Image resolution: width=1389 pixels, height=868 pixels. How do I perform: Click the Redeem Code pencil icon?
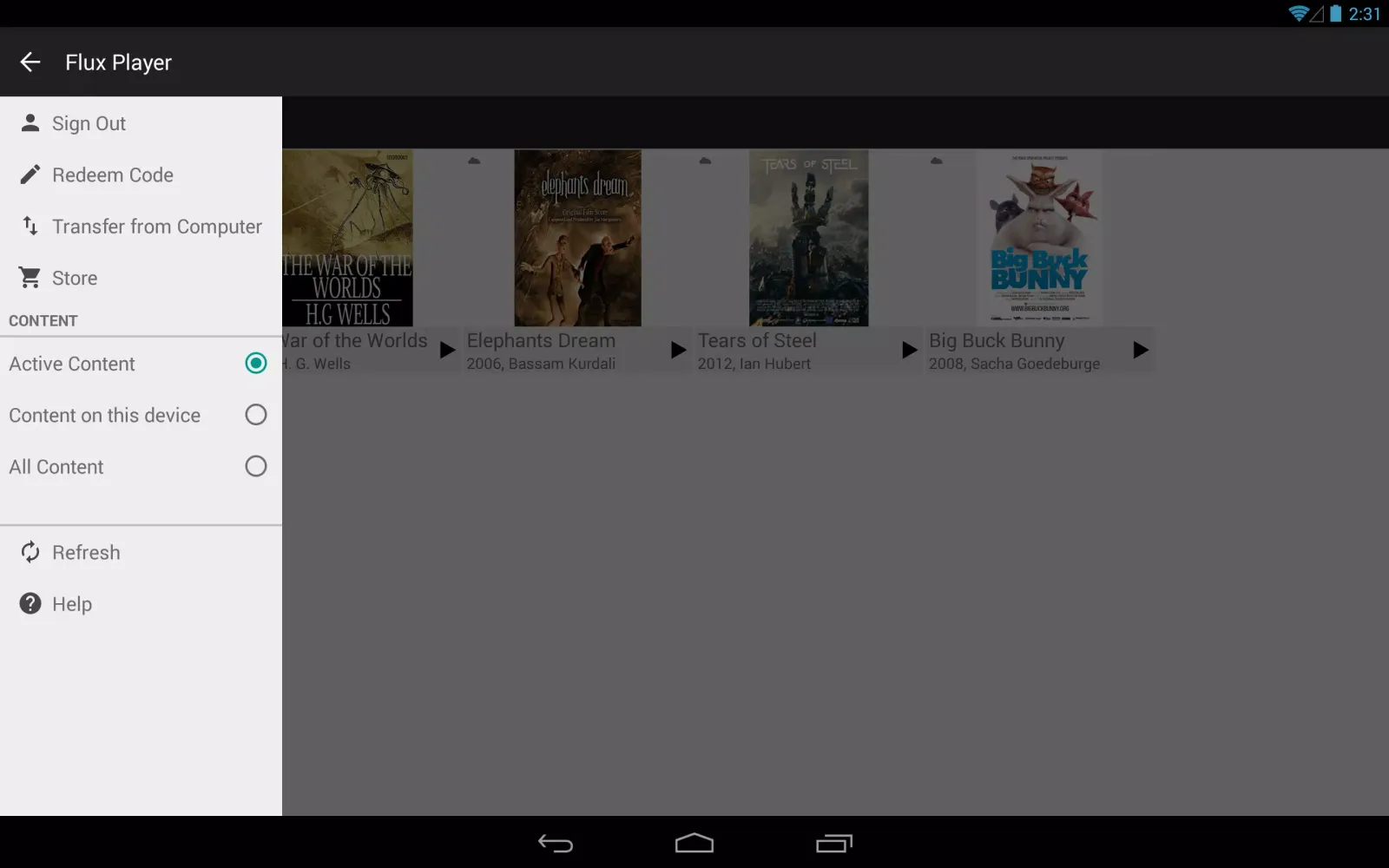pyautogui.click(x=30, y=174)
